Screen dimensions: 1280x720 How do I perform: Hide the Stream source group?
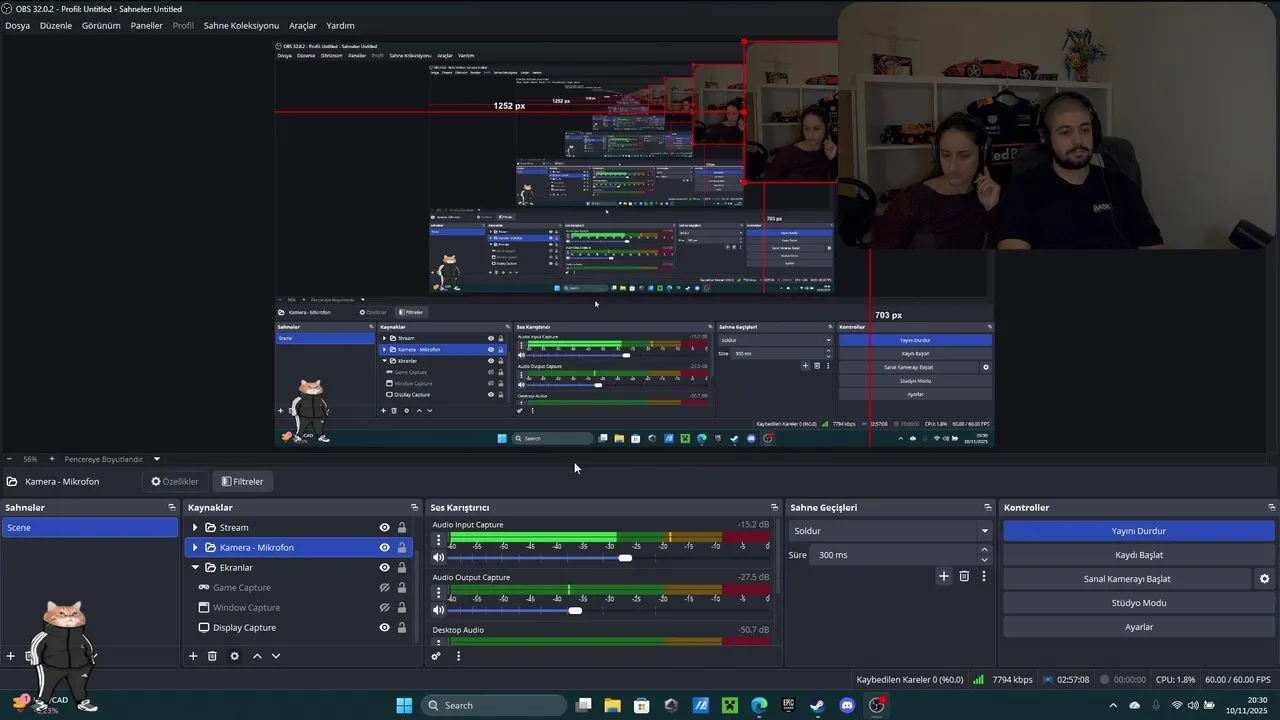384,527
